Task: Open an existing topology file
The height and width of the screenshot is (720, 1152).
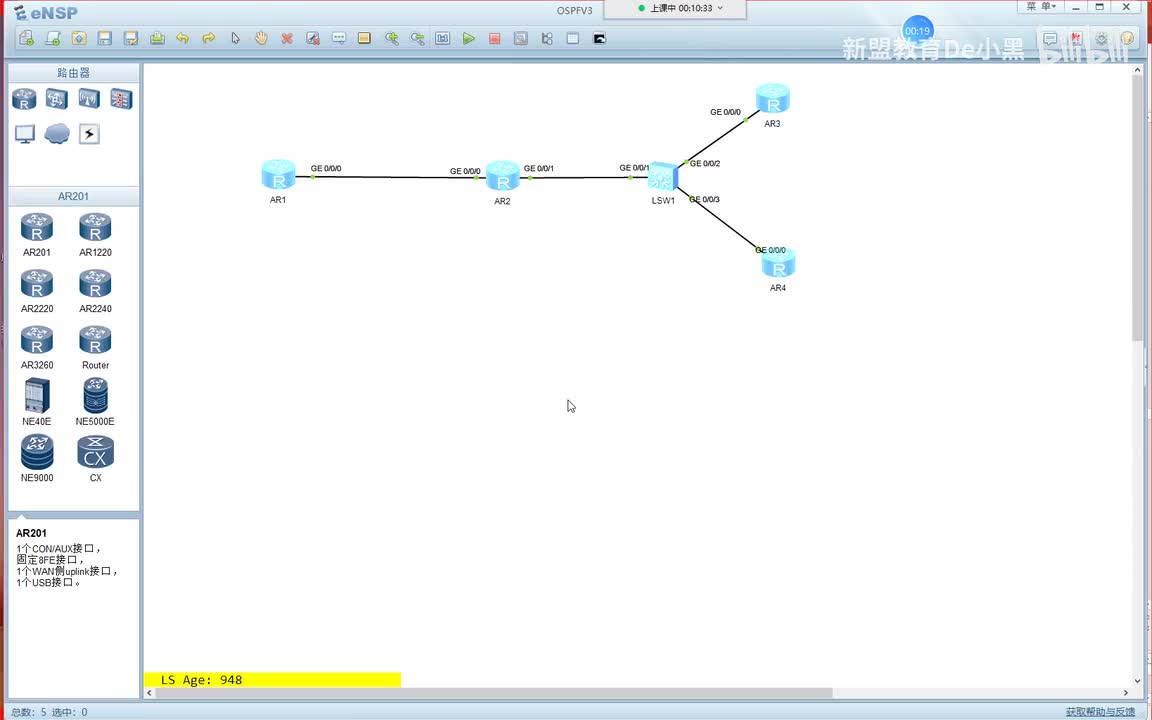Action: [x=79, y=38]
